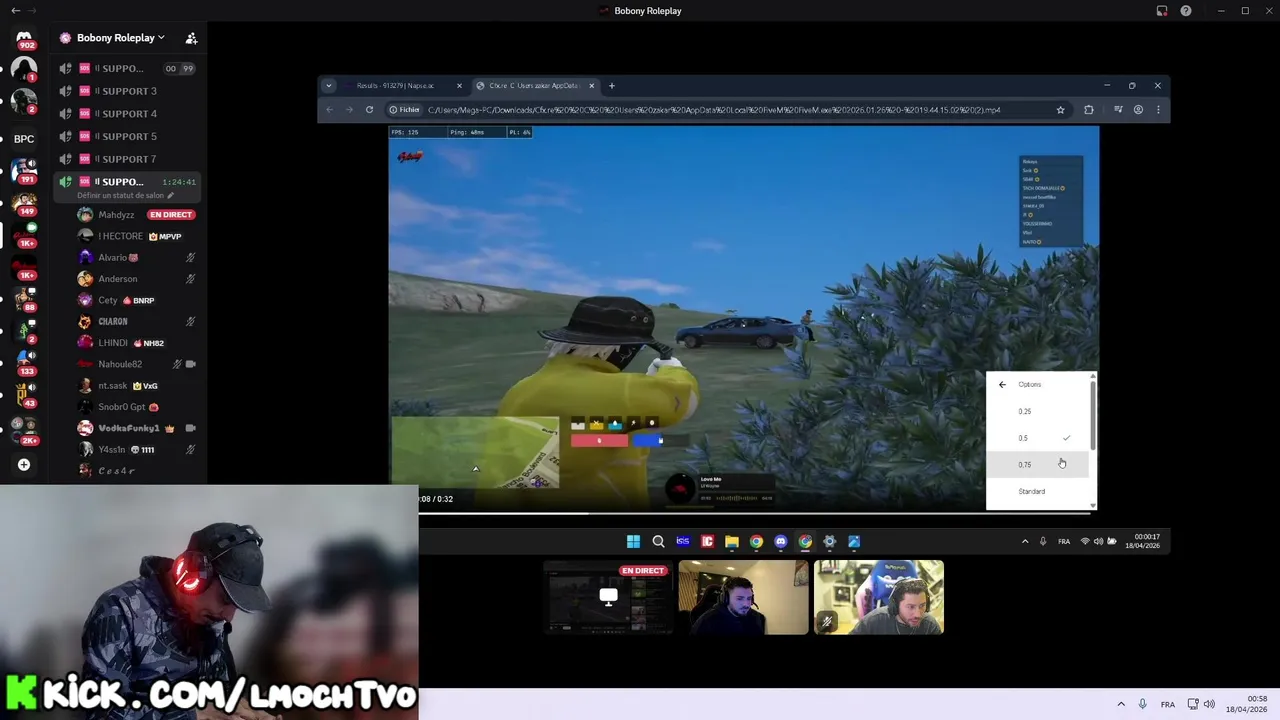Screen dimensions: 1280x720
Task: Open the BPC server
Action: 24,139
